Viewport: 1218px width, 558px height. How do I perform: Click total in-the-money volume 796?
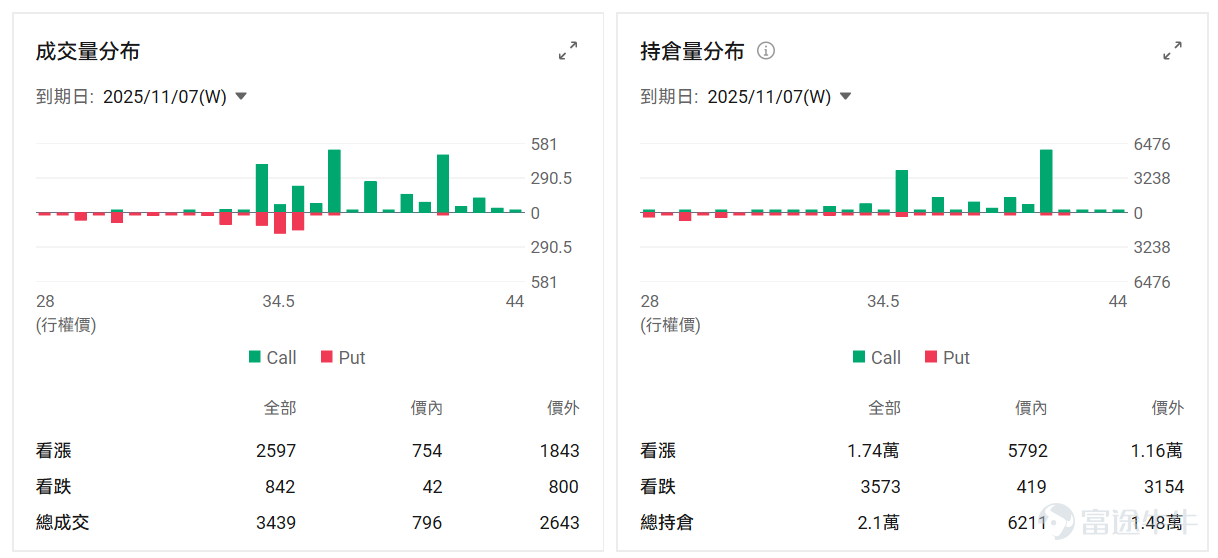pyautogui.click(x=427, y=522)
